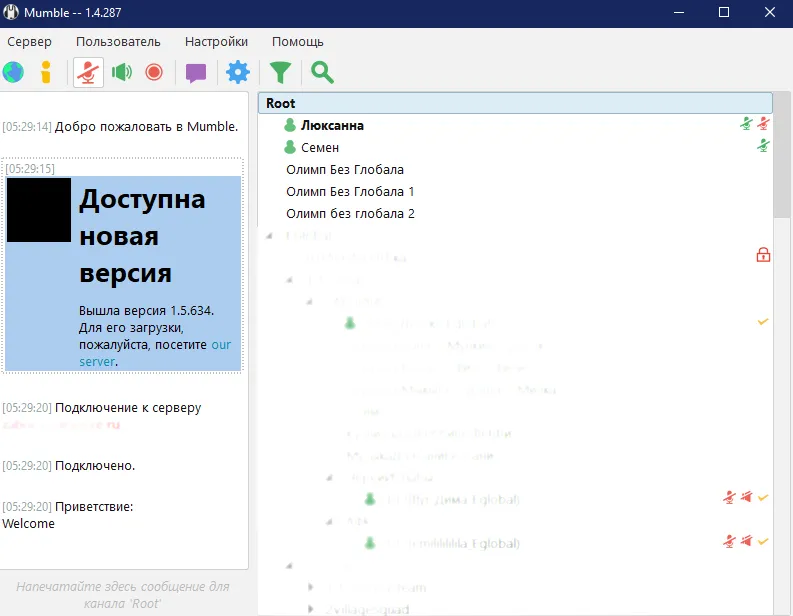Select the mililililа_Eglobal user row

[x=515, y=544]
